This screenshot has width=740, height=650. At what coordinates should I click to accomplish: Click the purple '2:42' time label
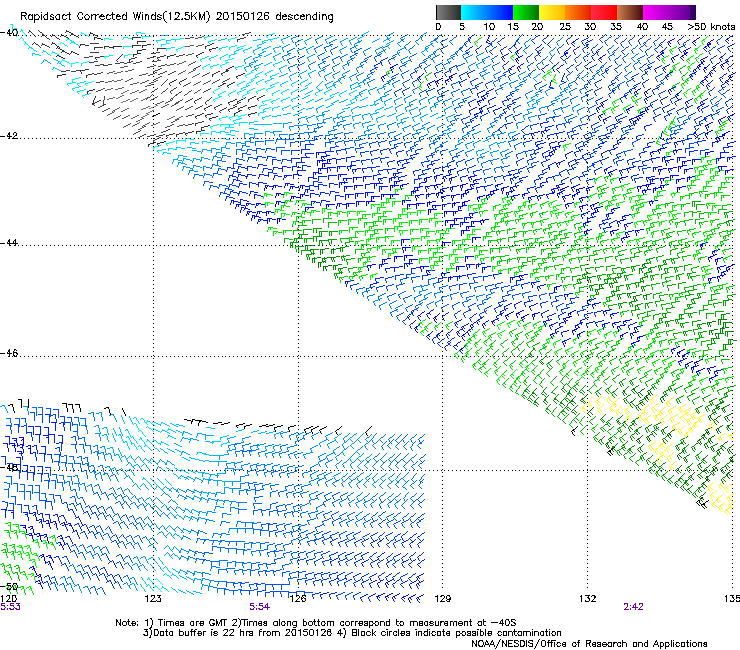tap(633, 607)
